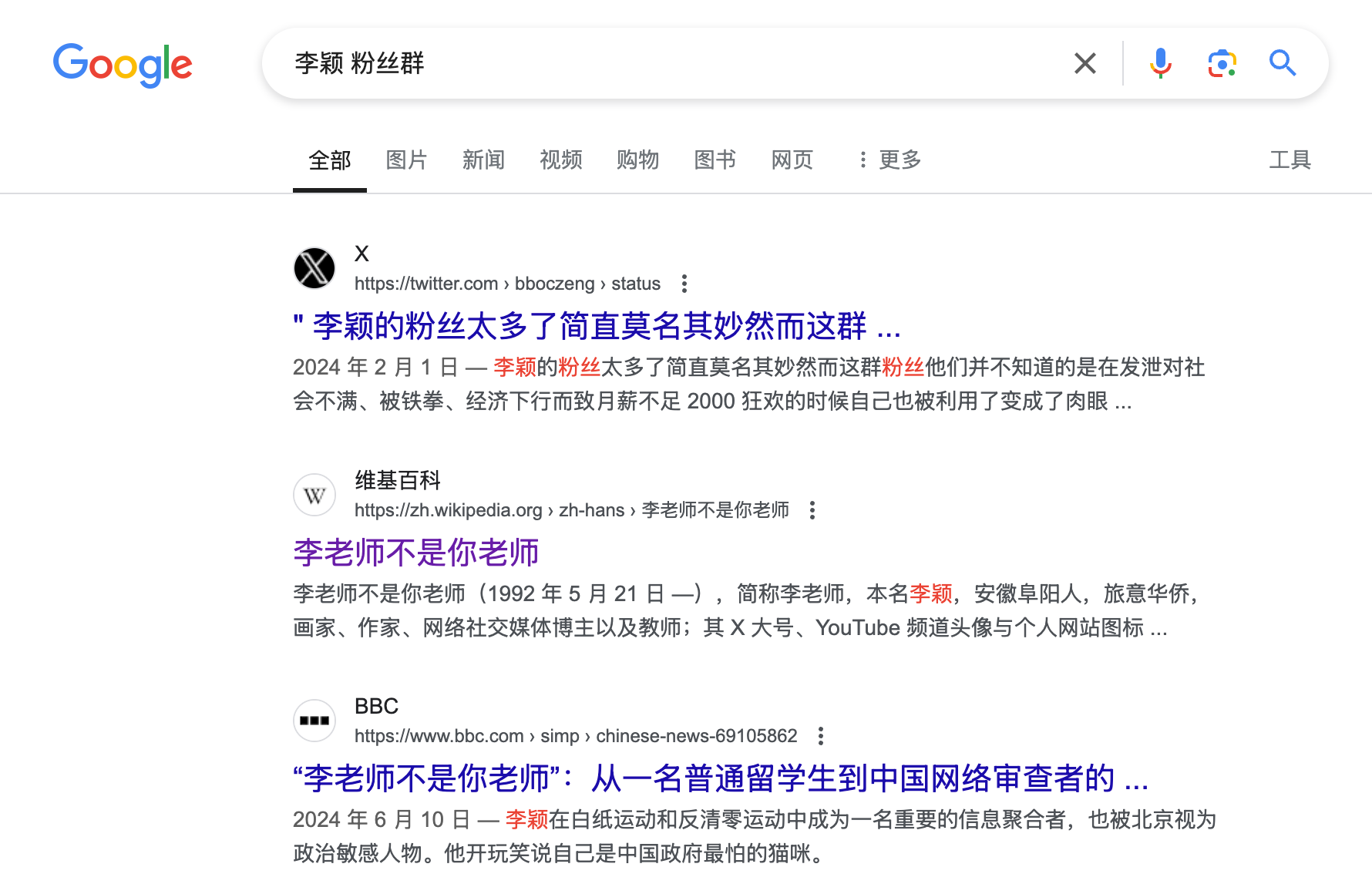This screenshot has width=1372, height=894.
Task: Switch to the 图片 tab
Action: [406, 160]
